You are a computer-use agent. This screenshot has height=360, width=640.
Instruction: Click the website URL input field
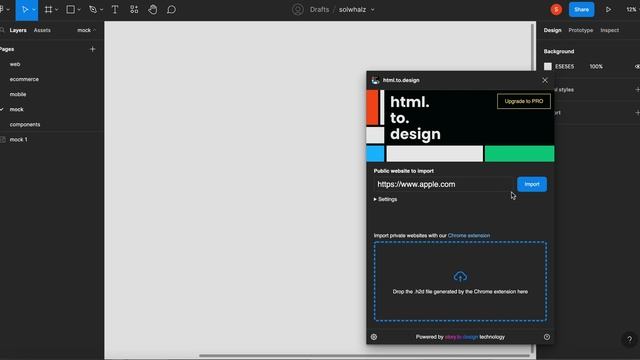click(443, 184)
